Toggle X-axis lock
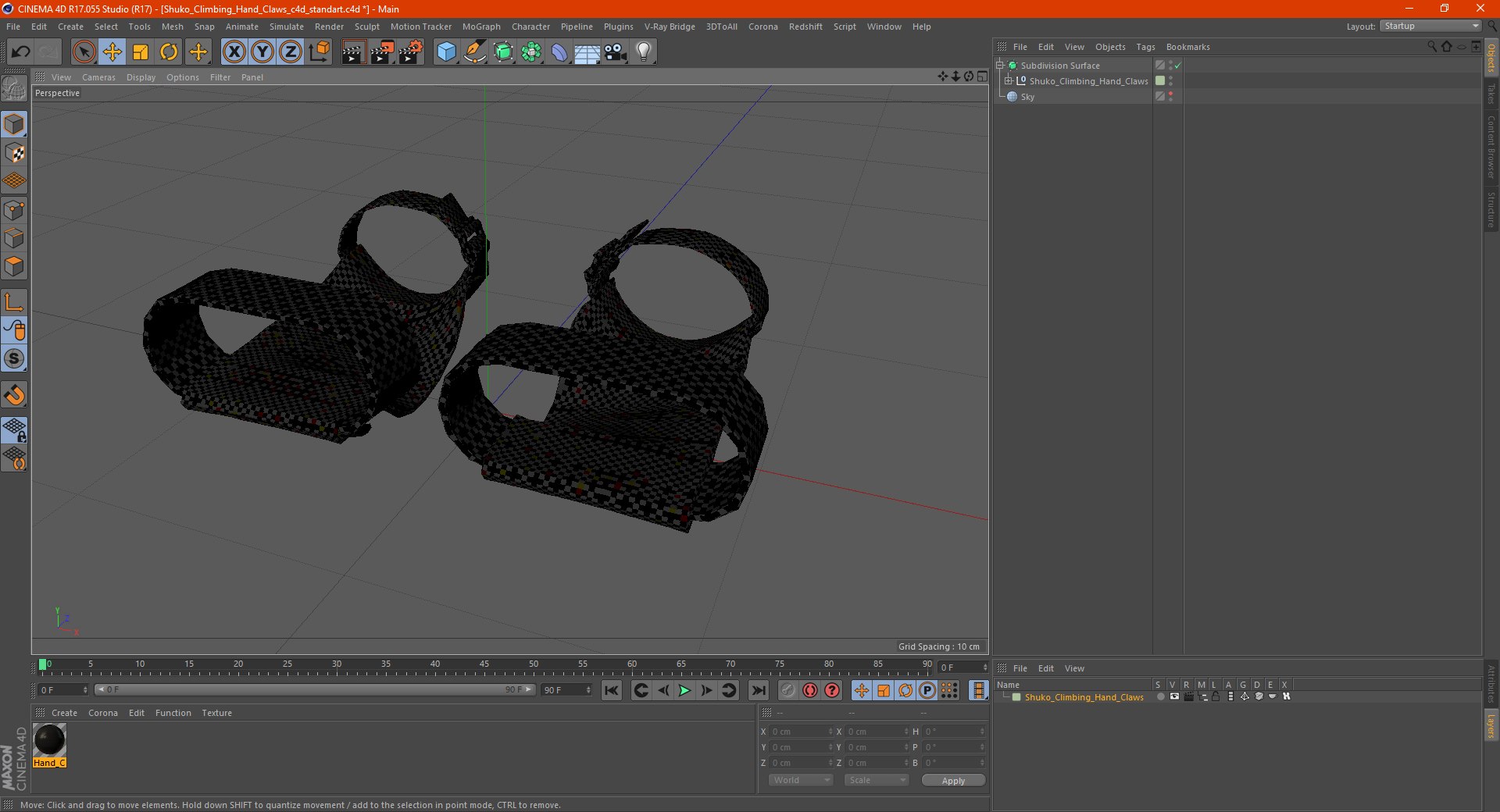The height and width of the screenshot is (812, 1500). 234,52
